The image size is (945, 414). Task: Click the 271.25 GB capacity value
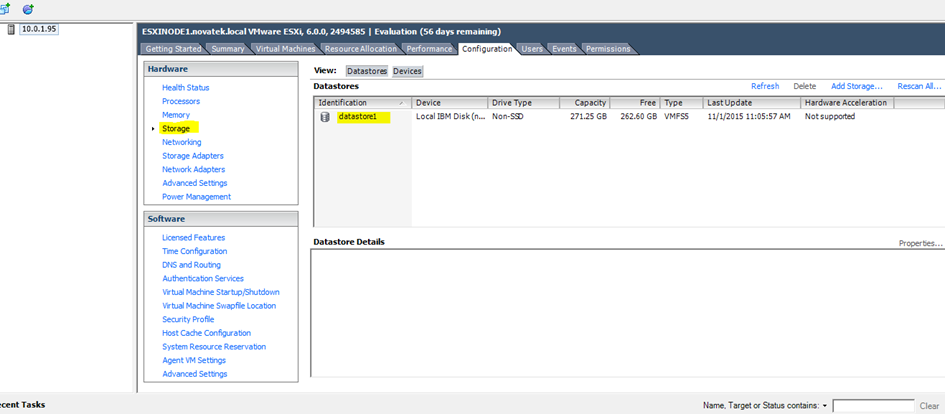coord(588,117)
